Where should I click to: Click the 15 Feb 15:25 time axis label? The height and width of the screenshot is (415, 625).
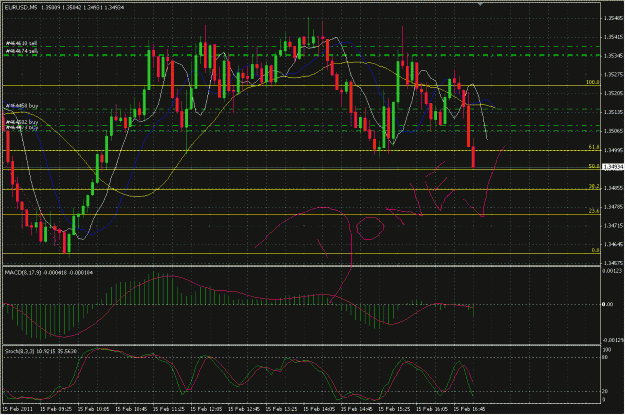[393, 409]
